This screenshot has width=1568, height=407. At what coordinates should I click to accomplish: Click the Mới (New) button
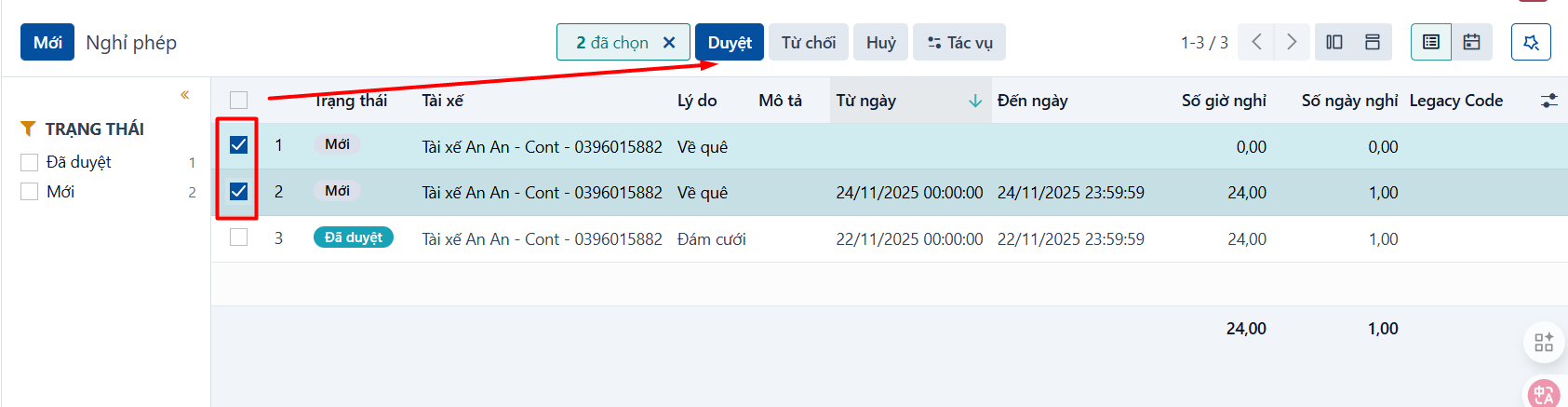[x=47, y=42]
